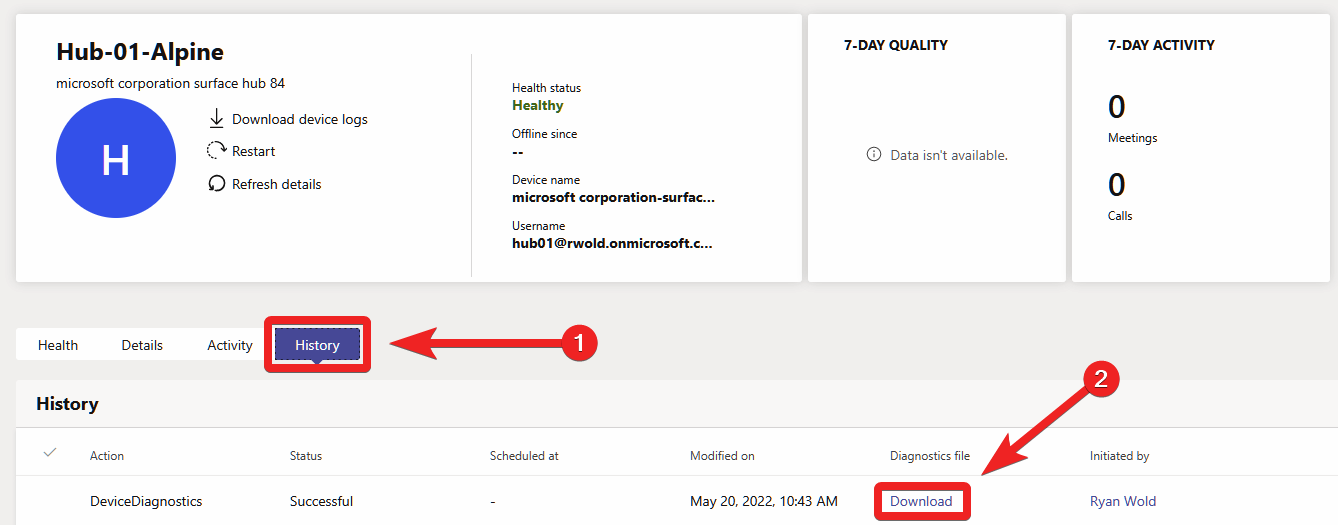This screenshot has width=1338, height=525.
Task: Click the Successful status cell
Action: click(x=321, y=501)
